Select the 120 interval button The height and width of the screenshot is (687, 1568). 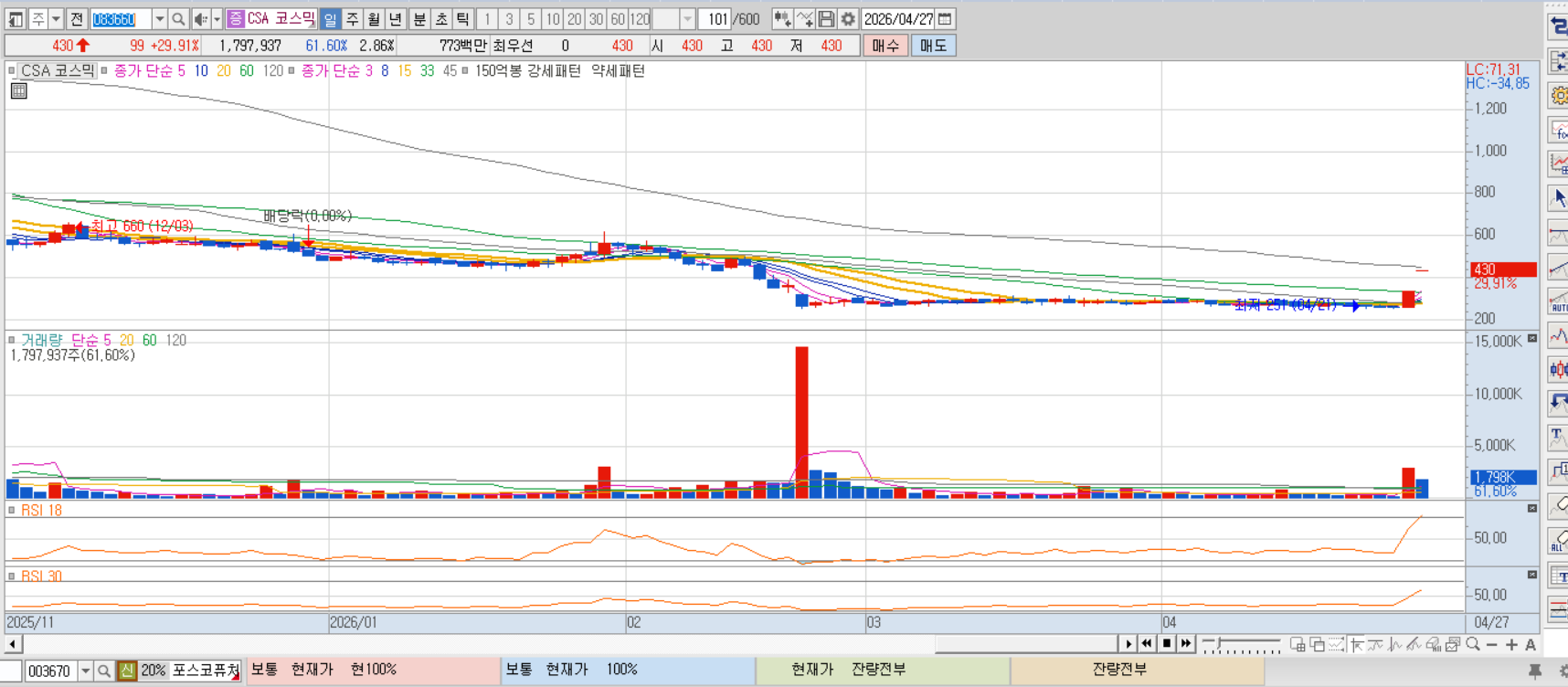coord(640,18)
